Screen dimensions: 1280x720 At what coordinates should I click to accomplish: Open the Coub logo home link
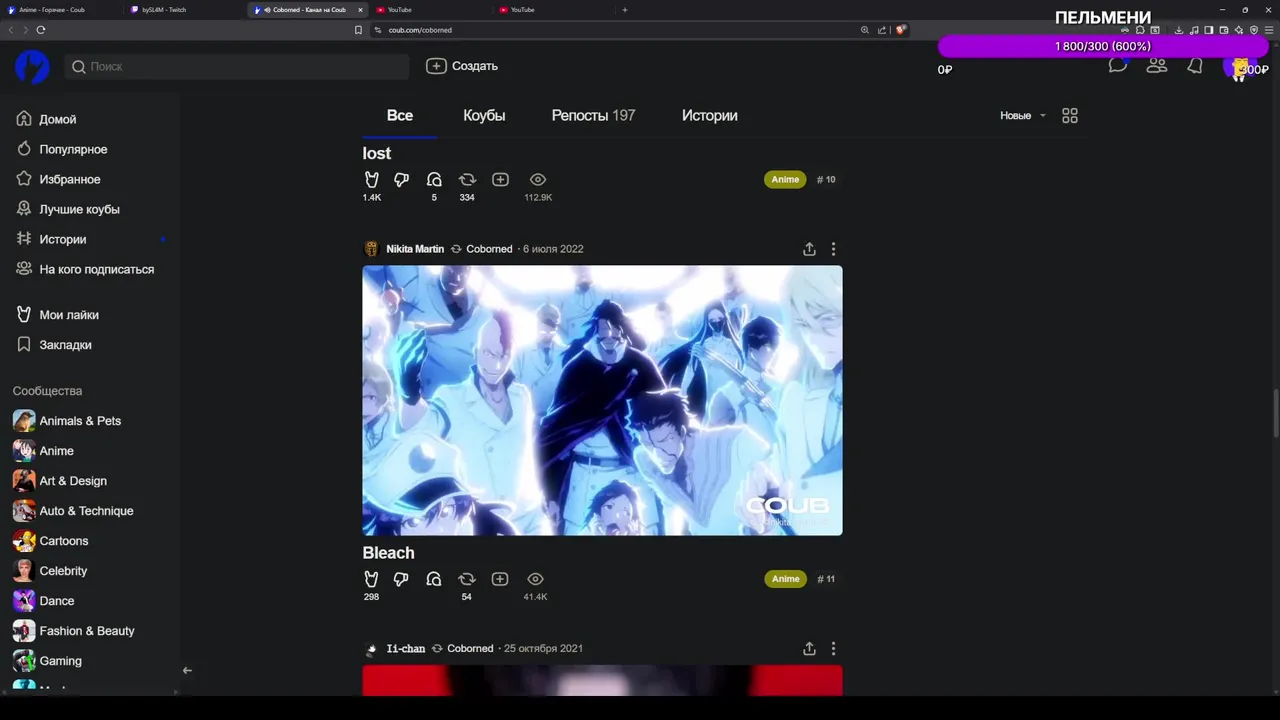point(32,66)
